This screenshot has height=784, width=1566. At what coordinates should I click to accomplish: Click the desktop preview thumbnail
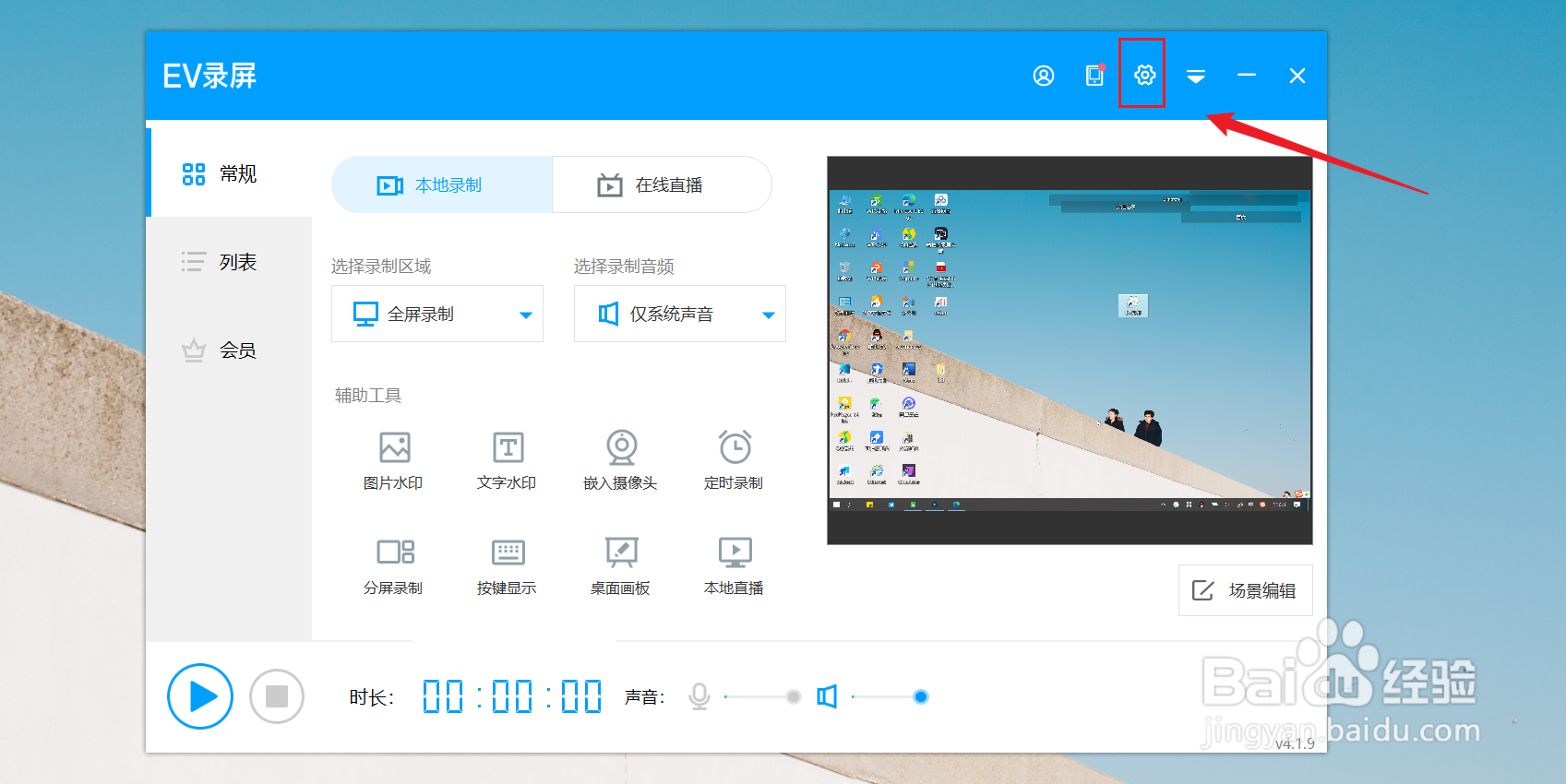[x=1070, y=350]
